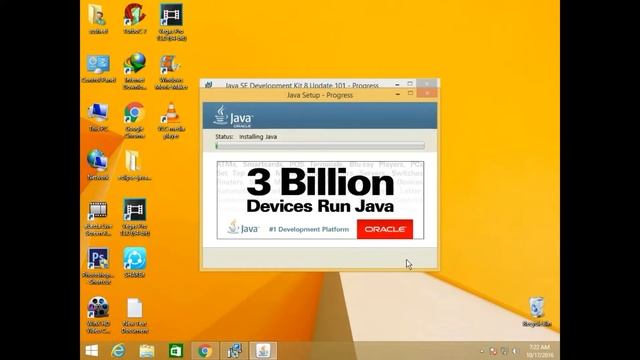Click Java icon in JDK window title bar
Screen dimensions: 640x360
pyautogui.click(x=209, y=85)
